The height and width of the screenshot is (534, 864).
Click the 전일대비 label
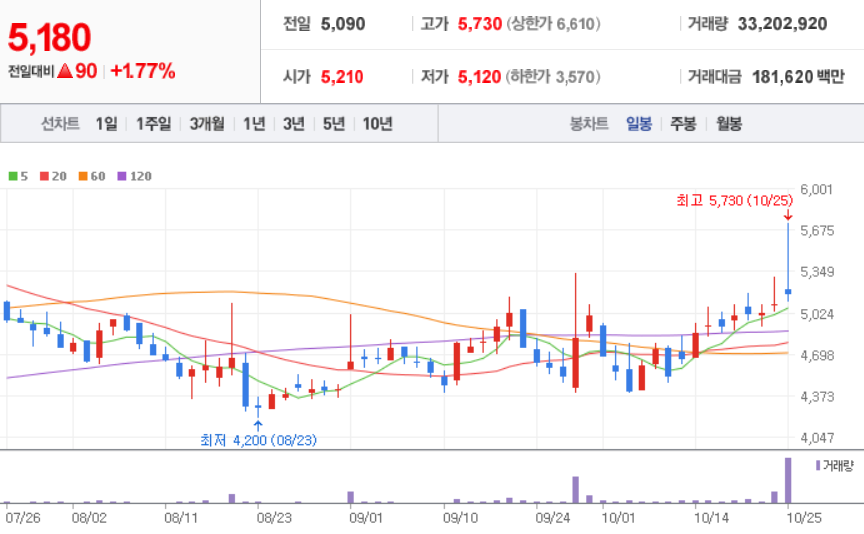(x=31, y=71)
